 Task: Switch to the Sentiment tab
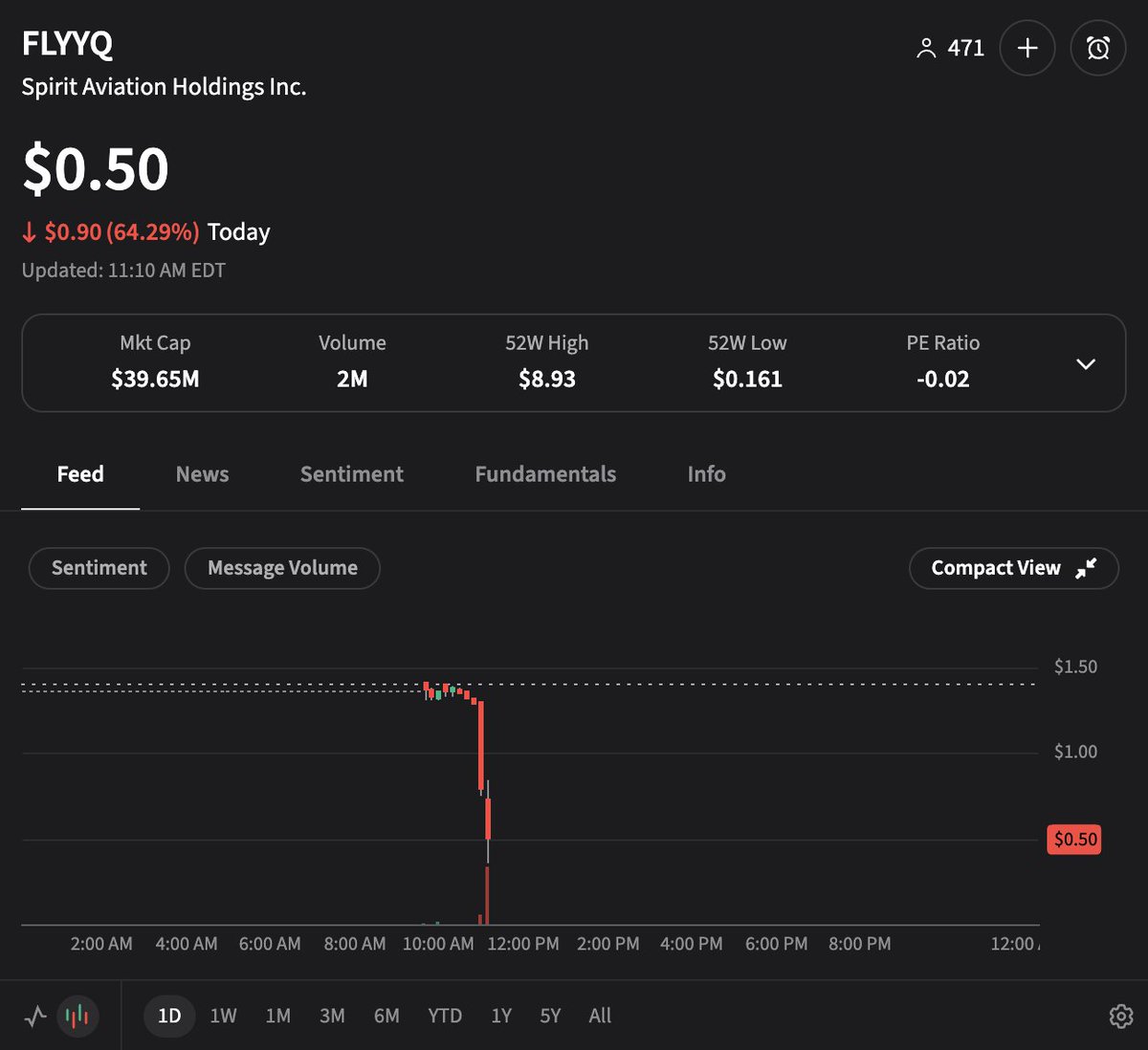click(352, 474)
